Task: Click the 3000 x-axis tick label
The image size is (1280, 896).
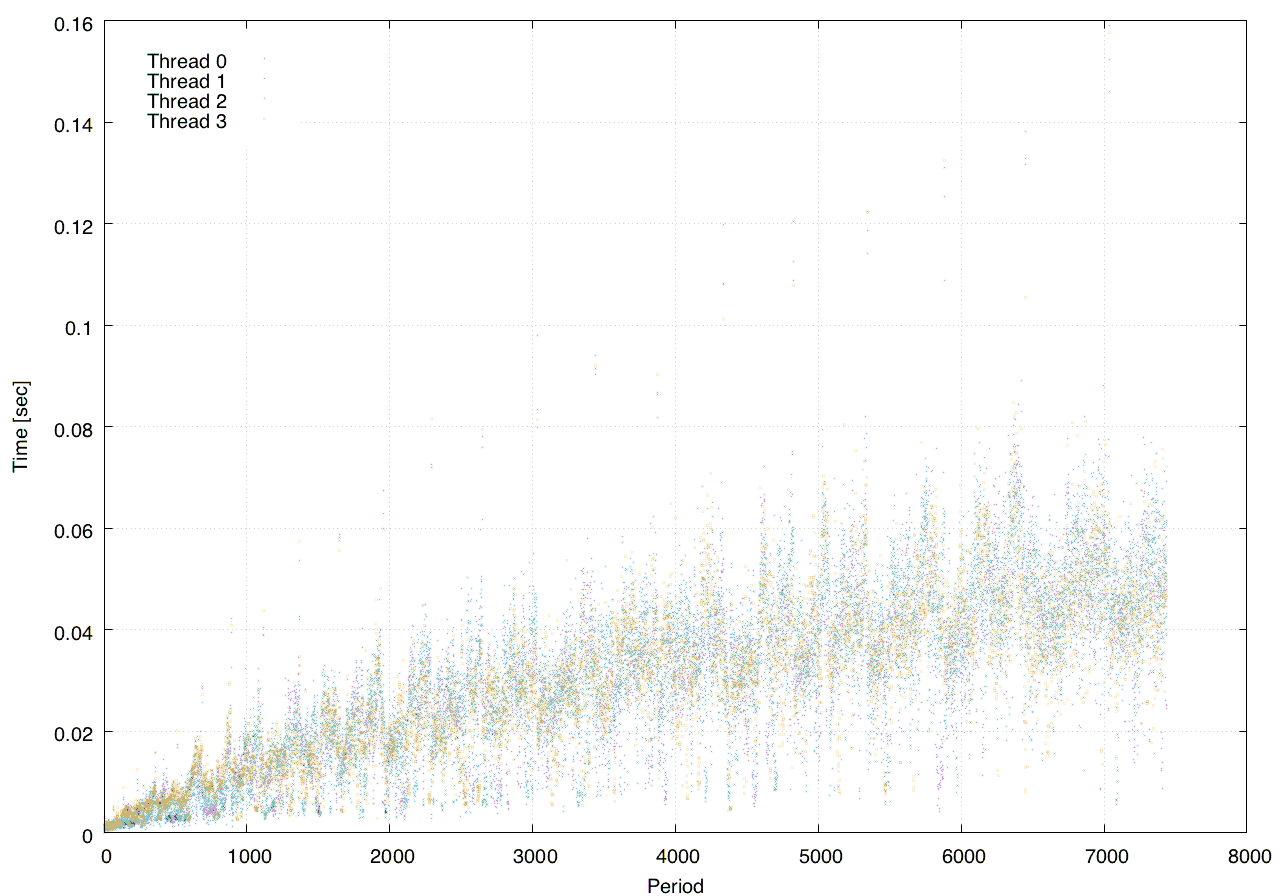Action: tap(533, 855)
